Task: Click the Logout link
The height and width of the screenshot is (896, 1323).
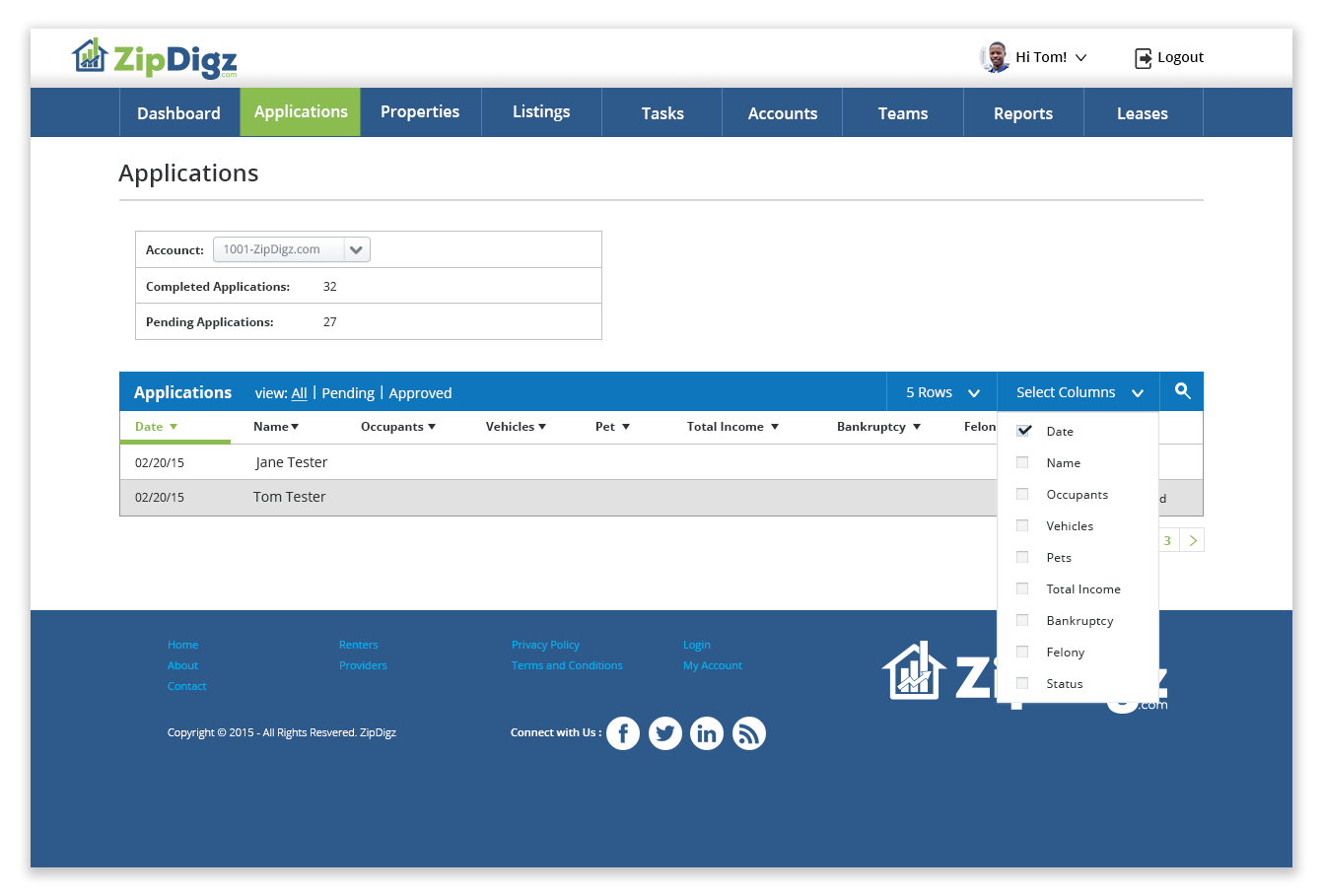Action: click(1180, 57)
